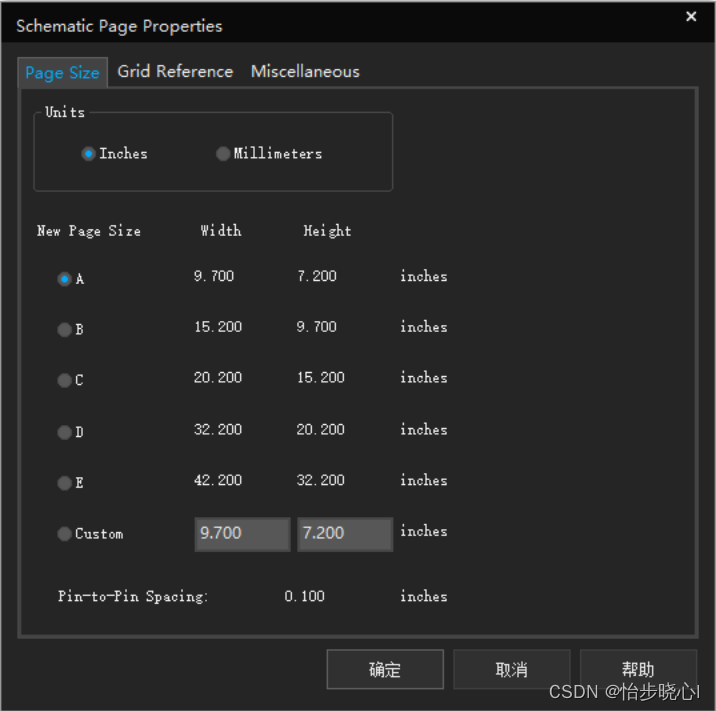Screen dimensions: 716x711
Task: Confirm with the 确定 button
Action: pyautogui.click(x=385, y=670)
